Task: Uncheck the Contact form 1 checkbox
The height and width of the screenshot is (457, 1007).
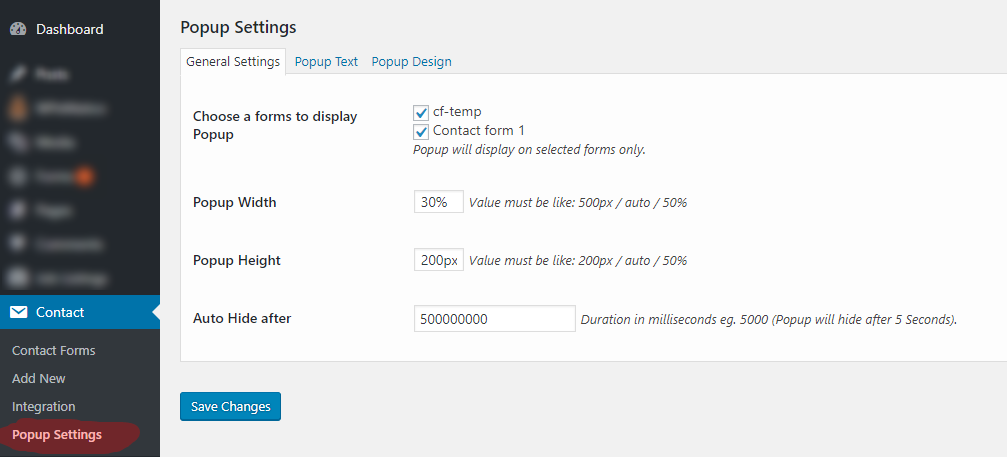Action: click(421, 131)
